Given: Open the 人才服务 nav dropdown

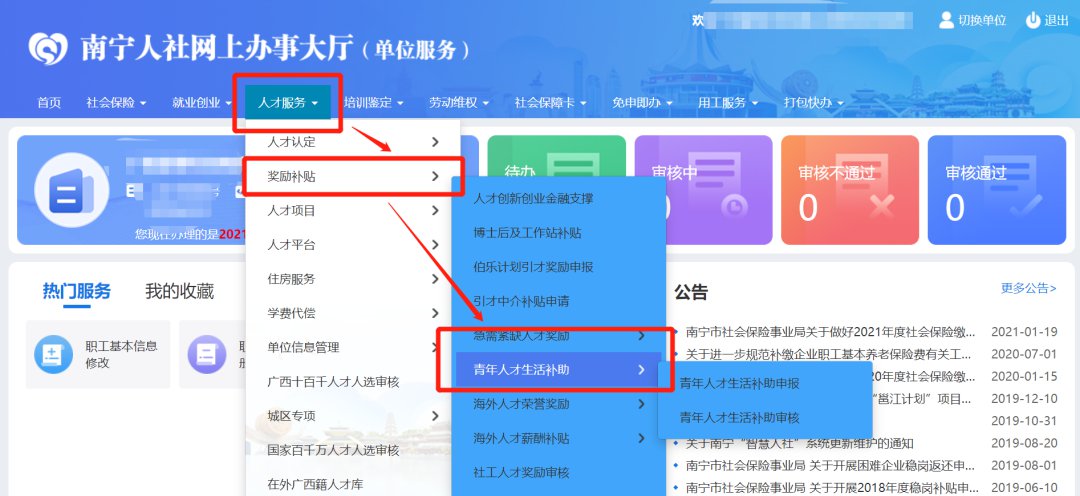Looking at the screenshot, I should coord(288,103).
